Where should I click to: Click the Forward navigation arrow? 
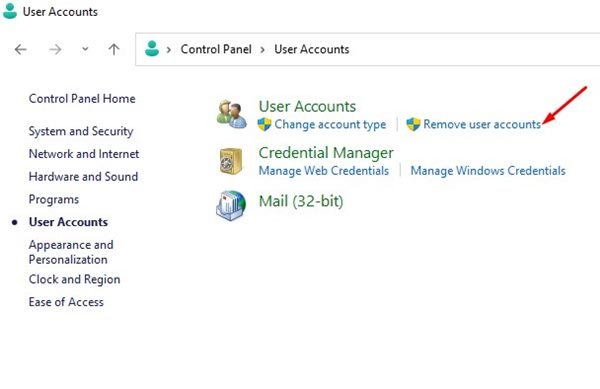(x=55, y=49)
